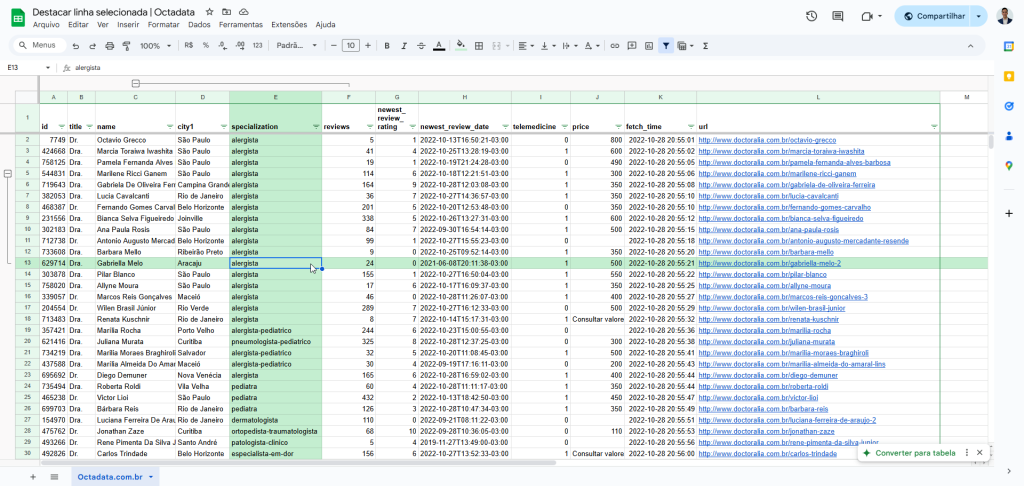The image size is (1024, 486).
Task: Open the octavio-grecco doctoralia link
Action: (767, 140)
